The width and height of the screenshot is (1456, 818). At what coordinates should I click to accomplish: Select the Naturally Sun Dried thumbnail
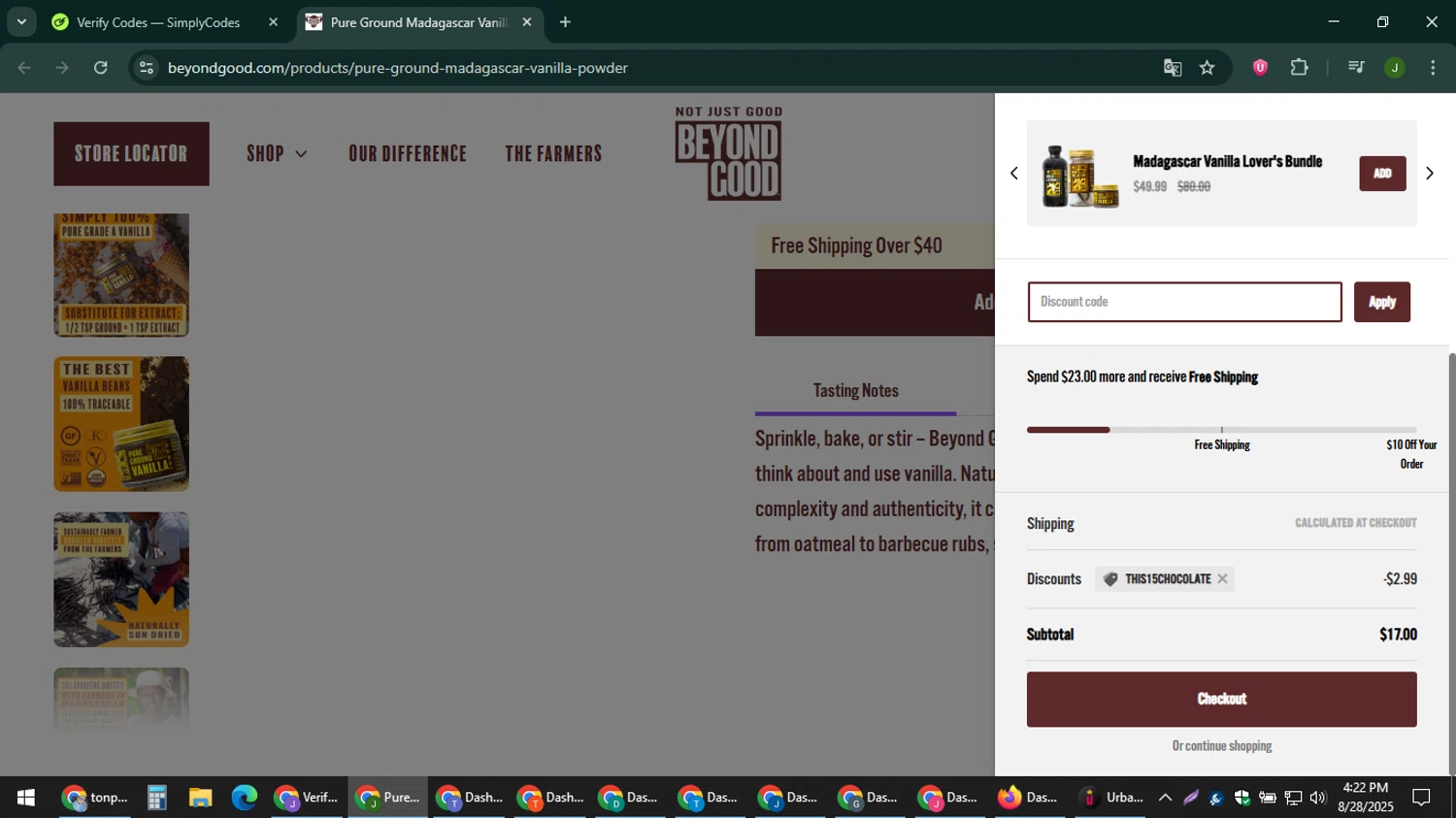121,579
